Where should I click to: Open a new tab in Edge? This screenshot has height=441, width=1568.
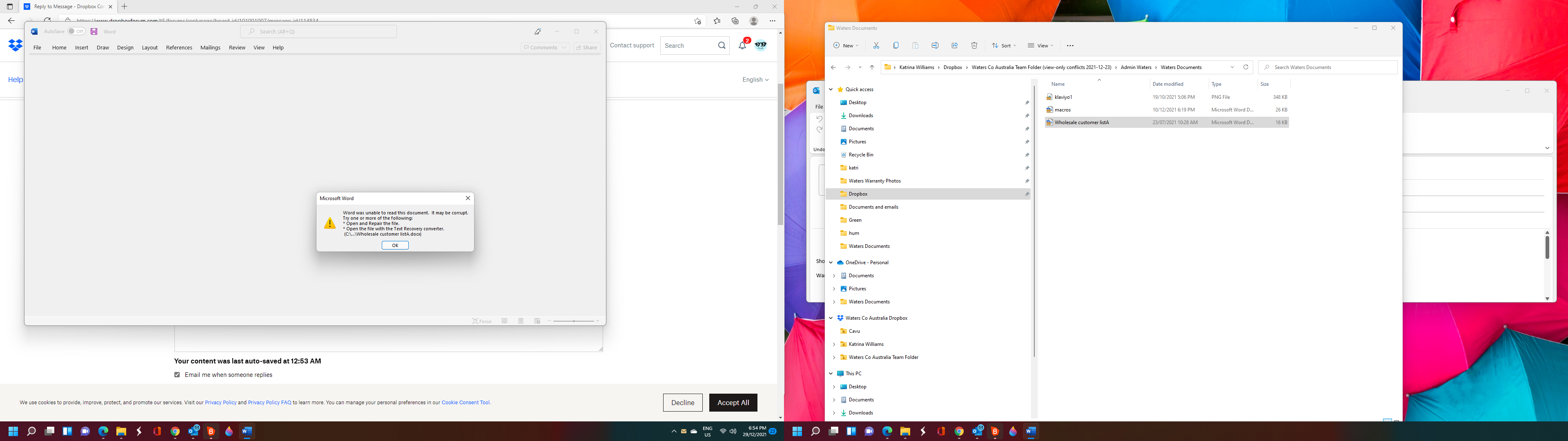click(124, 7)
